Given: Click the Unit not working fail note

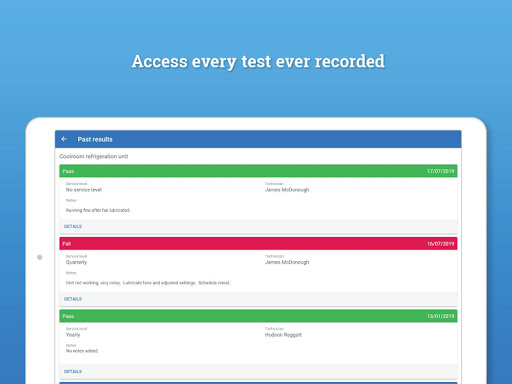Looking at the screenshot, I should point(148,283).
